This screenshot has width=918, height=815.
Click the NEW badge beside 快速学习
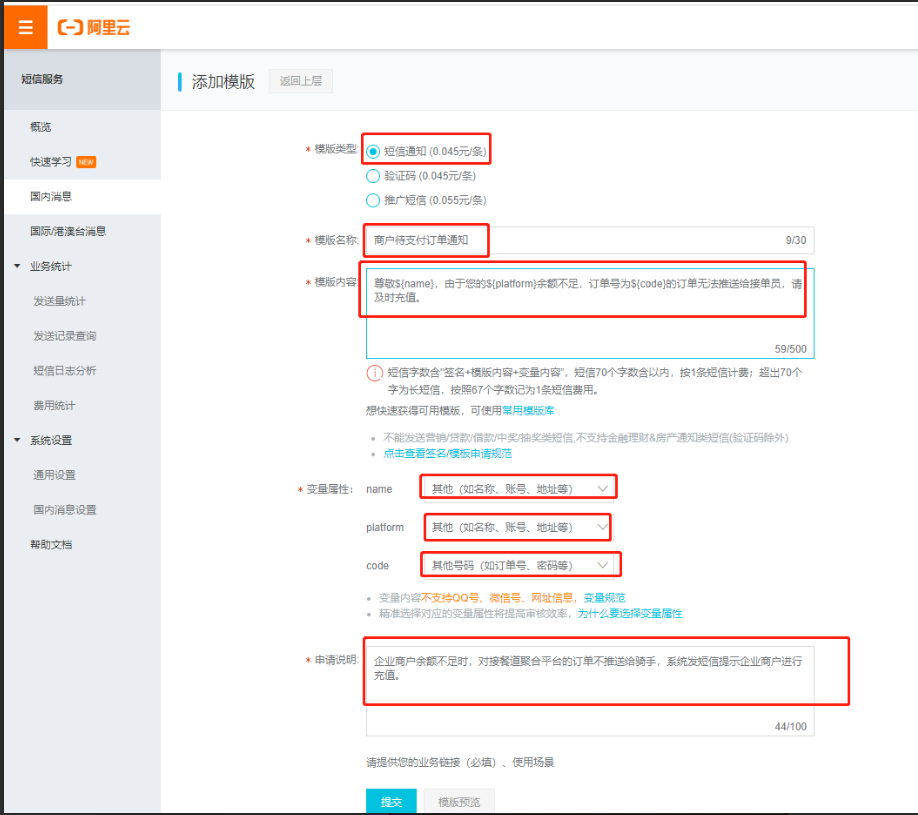pyautogui.click(x=86, y=162)
